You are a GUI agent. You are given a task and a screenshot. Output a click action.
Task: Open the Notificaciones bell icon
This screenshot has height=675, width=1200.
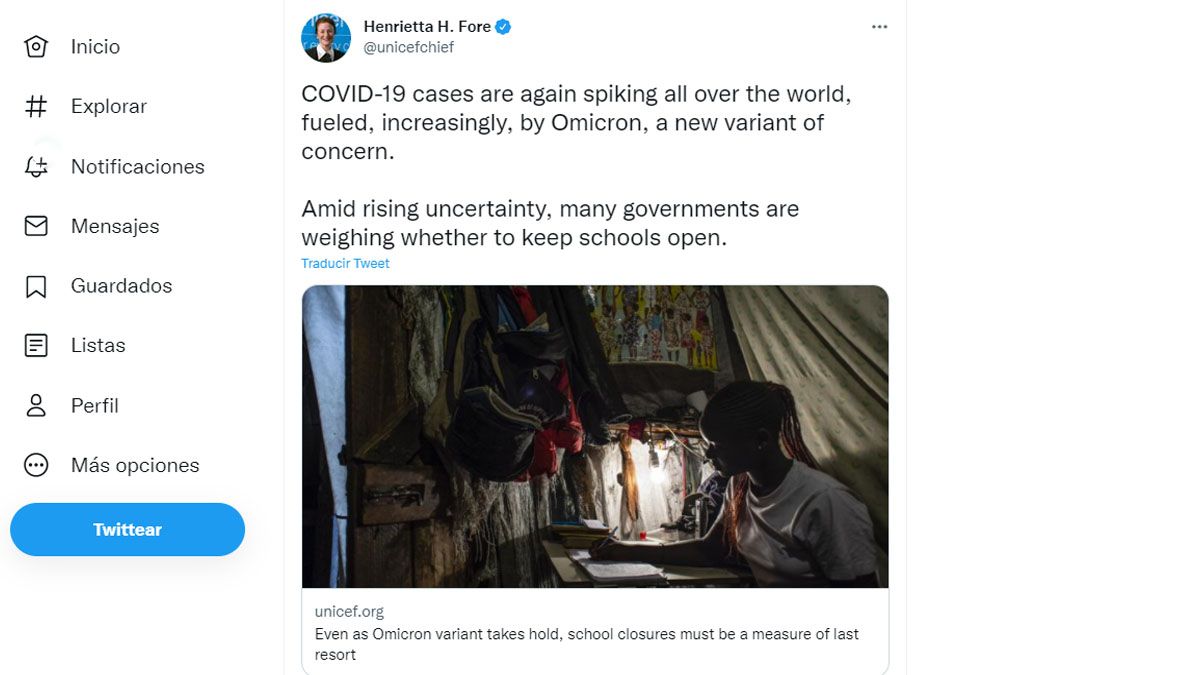[36, 167]
